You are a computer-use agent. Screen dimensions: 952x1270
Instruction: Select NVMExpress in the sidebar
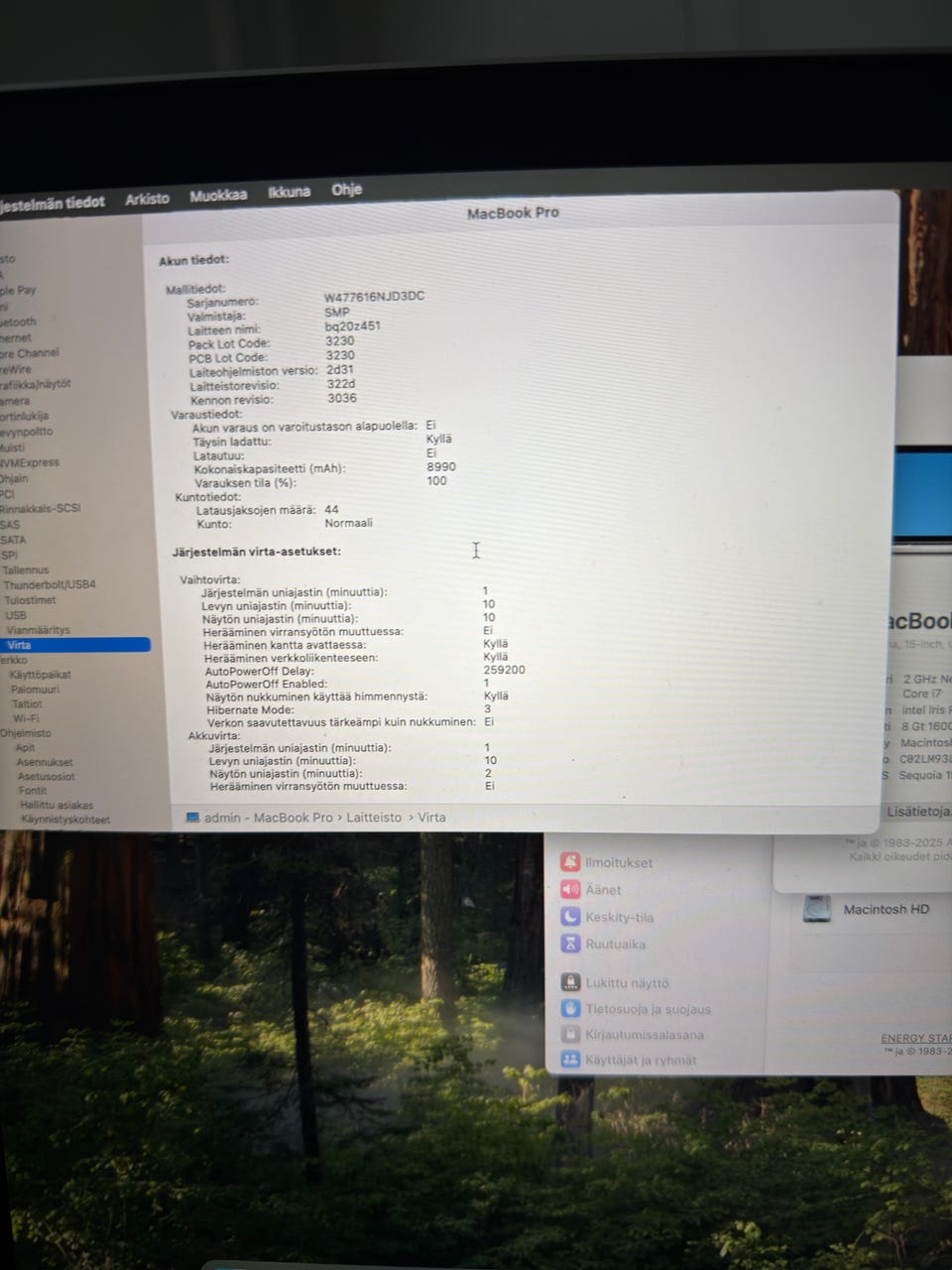click(x=30, y=462)
